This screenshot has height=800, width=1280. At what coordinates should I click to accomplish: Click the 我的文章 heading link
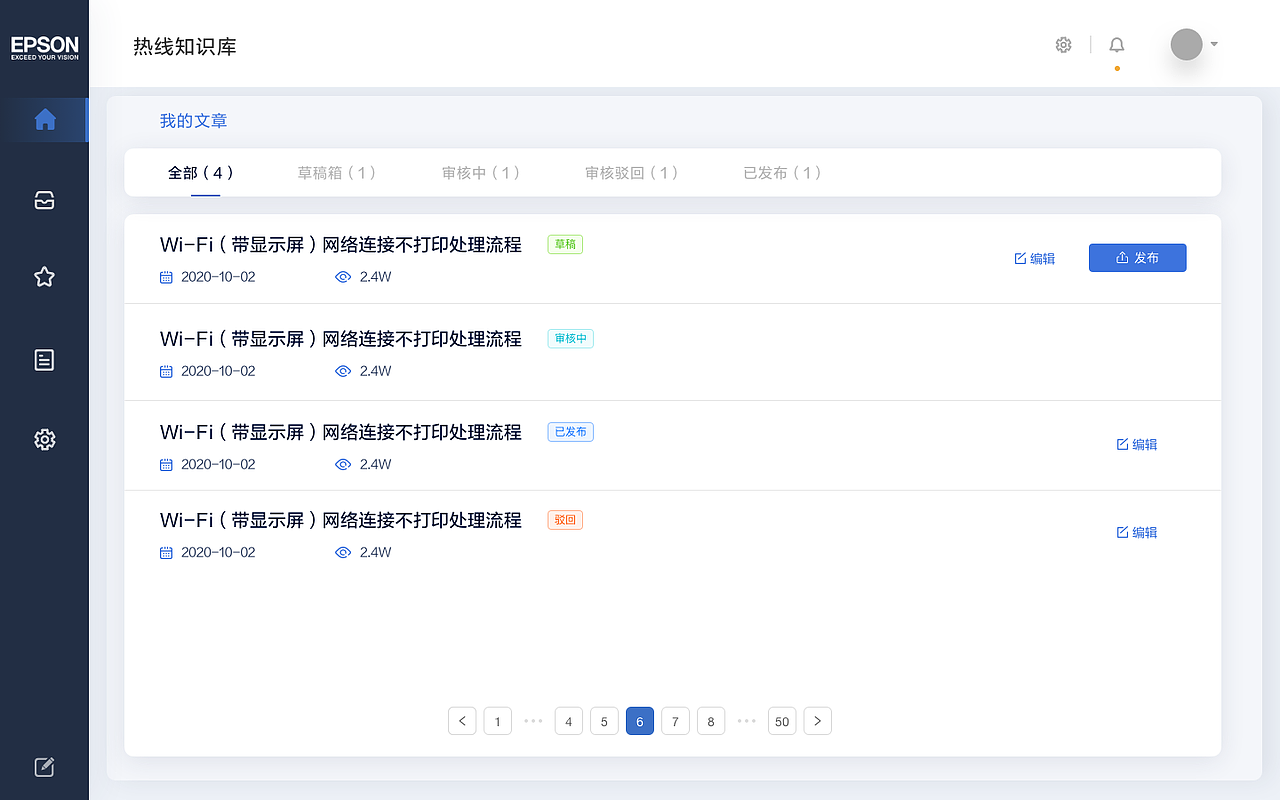(x=194, y=120)
